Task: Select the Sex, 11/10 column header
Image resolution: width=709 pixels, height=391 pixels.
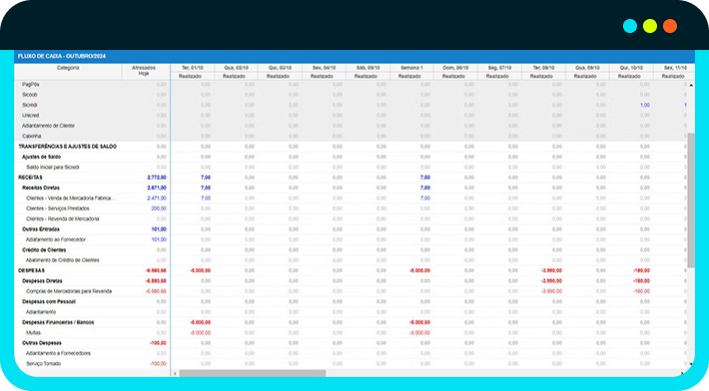Action: pyautogui.click(x=674, y=68)
